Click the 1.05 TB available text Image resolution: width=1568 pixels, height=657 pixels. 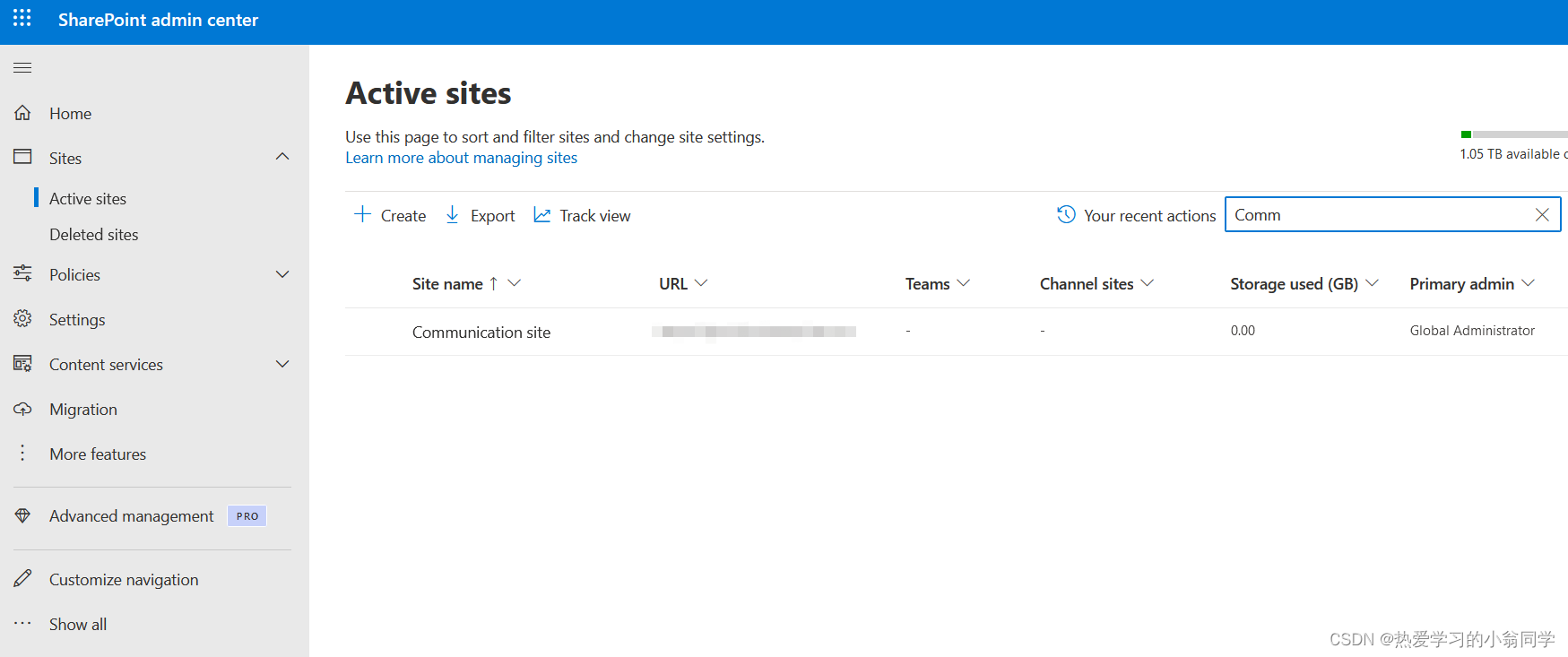1513,154
